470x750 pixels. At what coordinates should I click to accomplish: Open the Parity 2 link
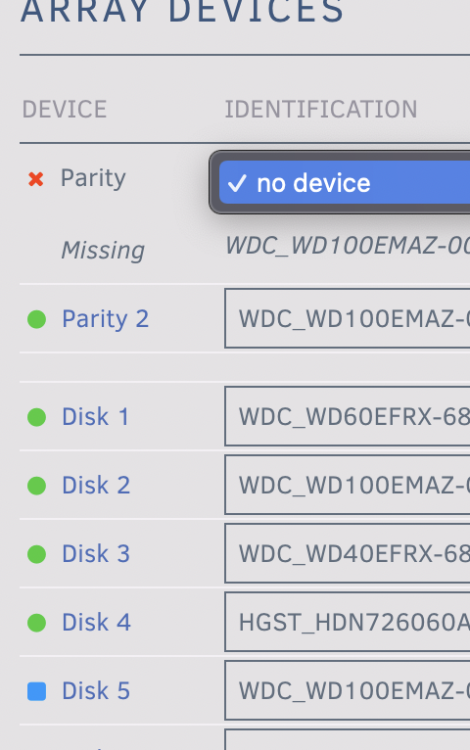click(x=105, y=319)
